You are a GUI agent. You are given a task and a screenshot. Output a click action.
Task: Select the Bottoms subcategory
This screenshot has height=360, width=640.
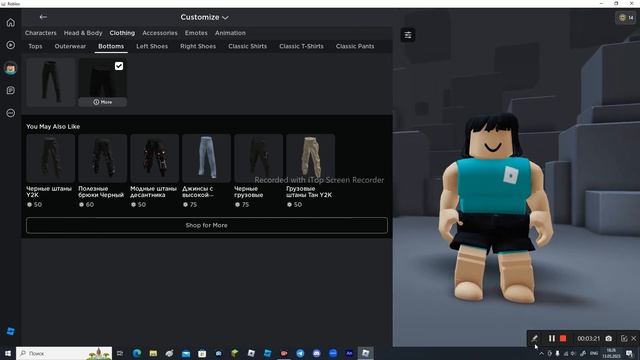point(111,46)
